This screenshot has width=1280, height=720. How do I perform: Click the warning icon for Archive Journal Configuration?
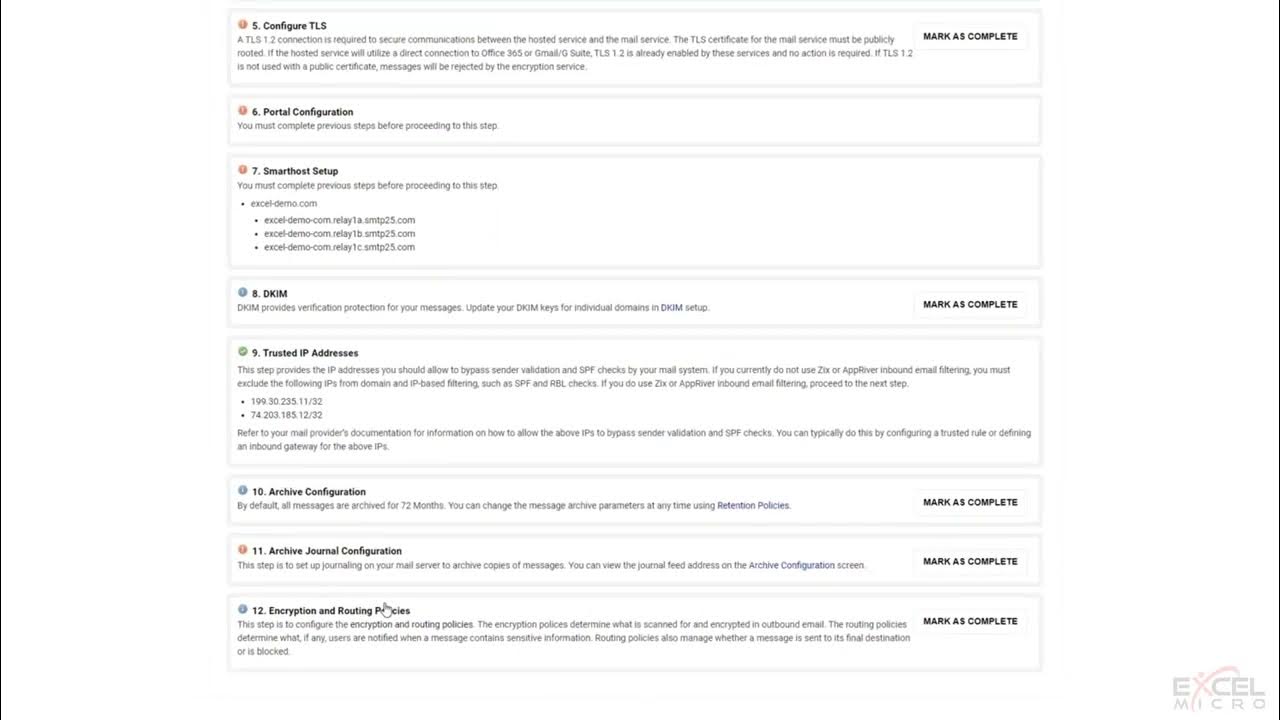pyautogui.click(x=243, y=550)
